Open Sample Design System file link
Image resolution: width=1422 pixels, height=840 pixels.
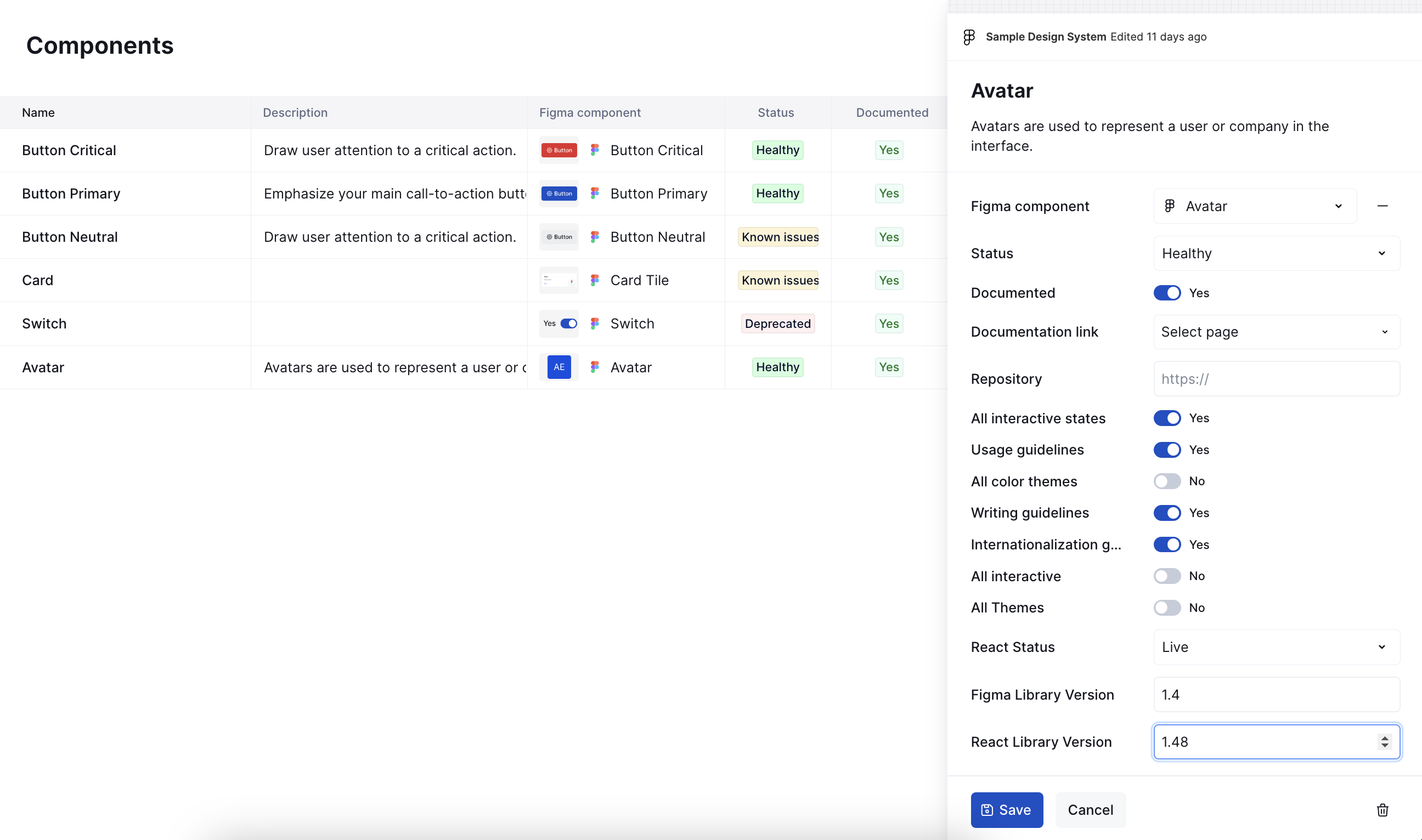[x=1046, y=37]
